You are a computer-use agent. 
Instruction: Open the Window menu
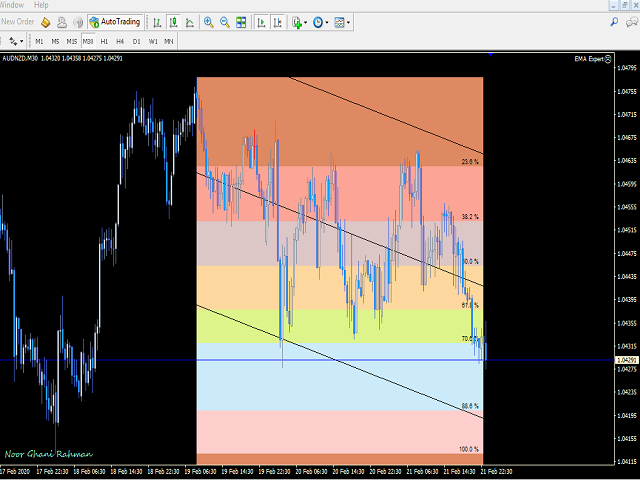12,5
